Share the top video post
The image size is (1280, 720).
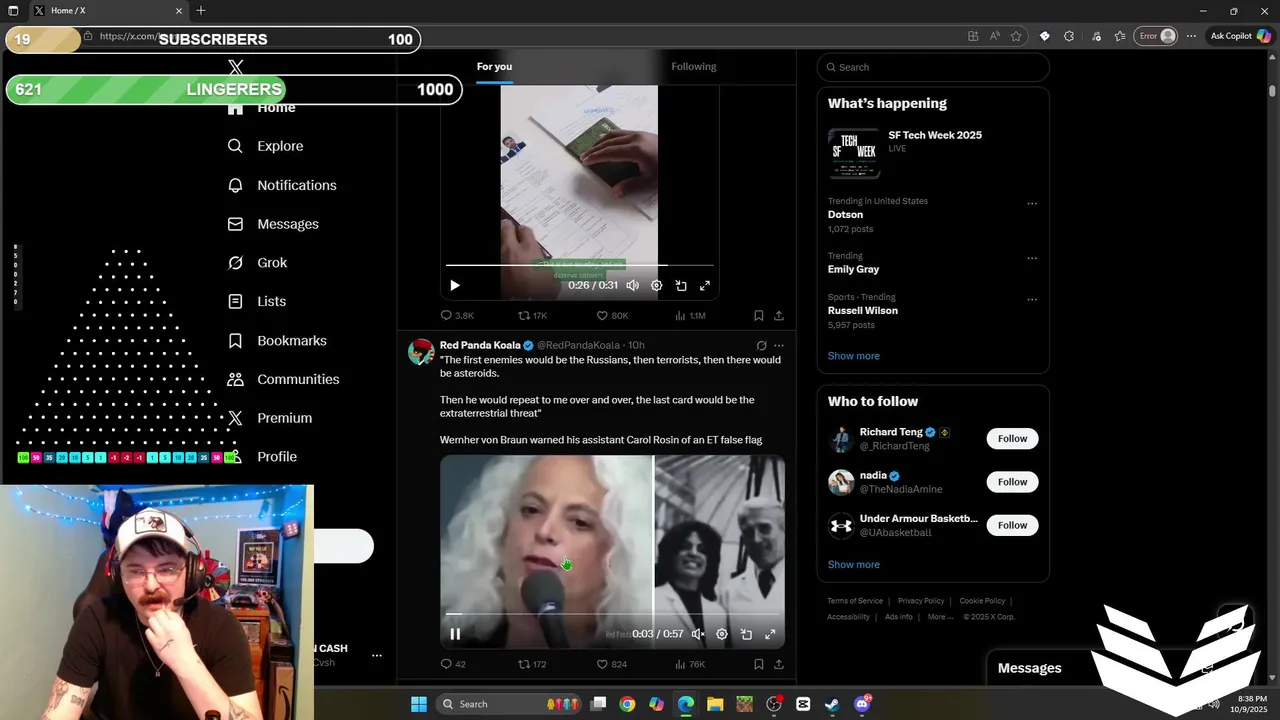point(779,315)
